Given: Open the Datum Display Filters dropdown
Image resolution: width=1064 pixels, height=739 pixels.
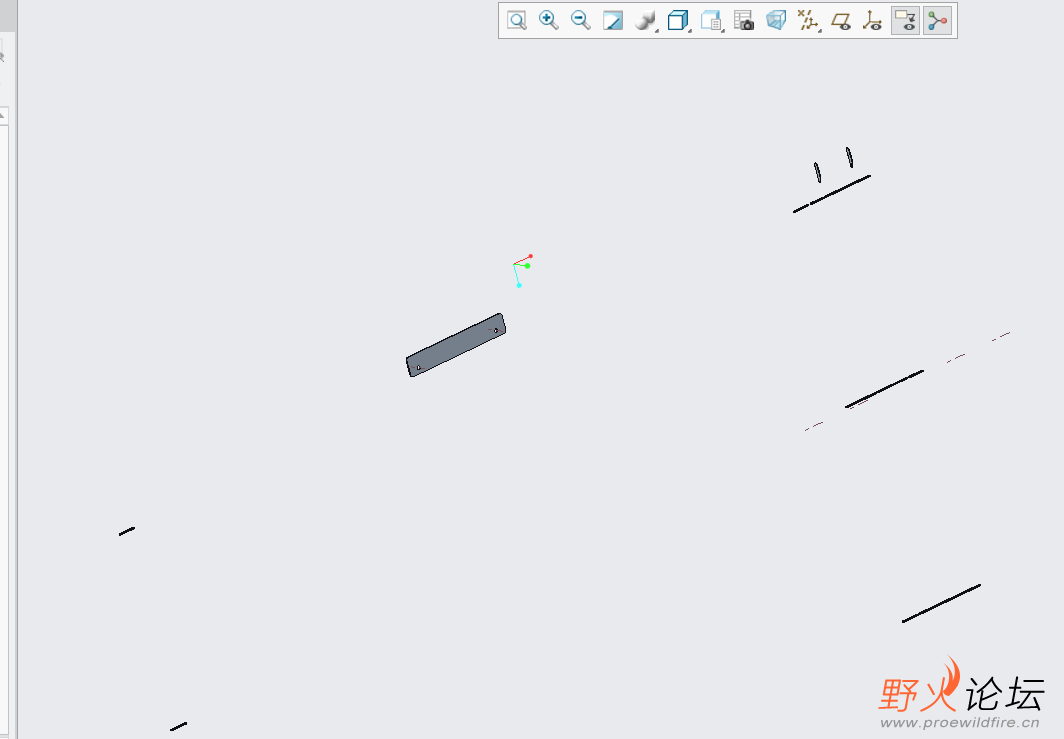Looking at the screenshot, I should [x=808, y=20].
